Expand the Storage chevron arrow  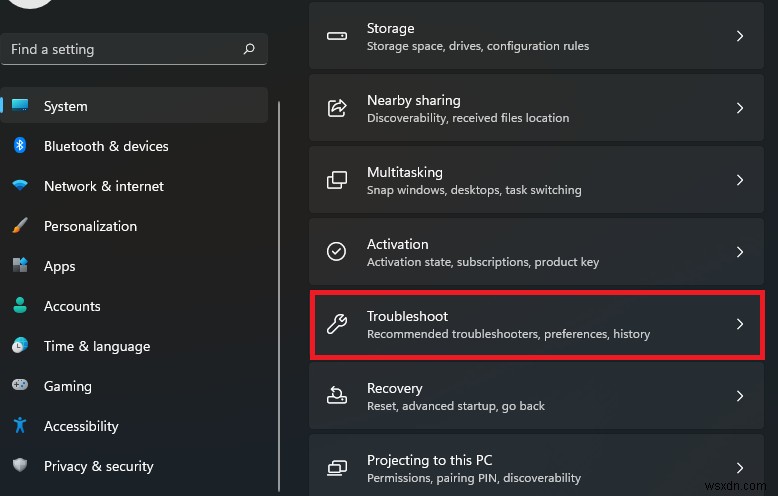[x=740, y=36]
